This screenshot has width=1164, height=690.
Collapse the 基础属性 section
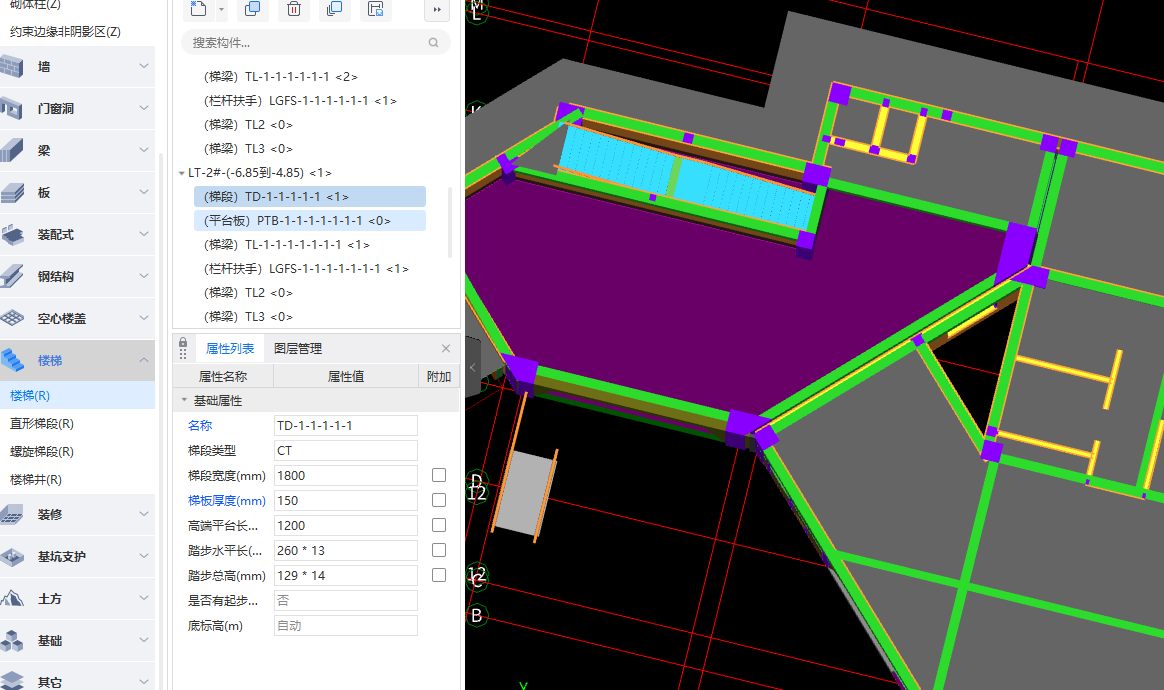[183, 400]
